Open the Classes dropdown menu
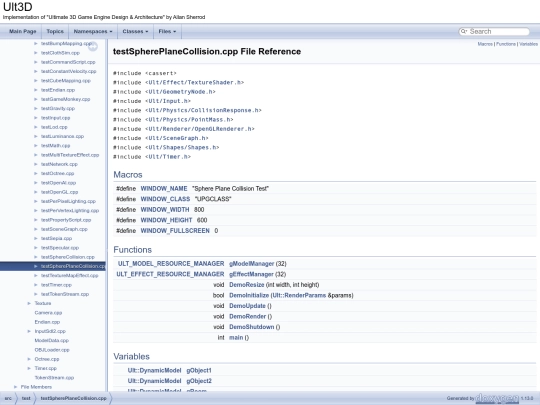540x405 pixels. pos(135,31)
